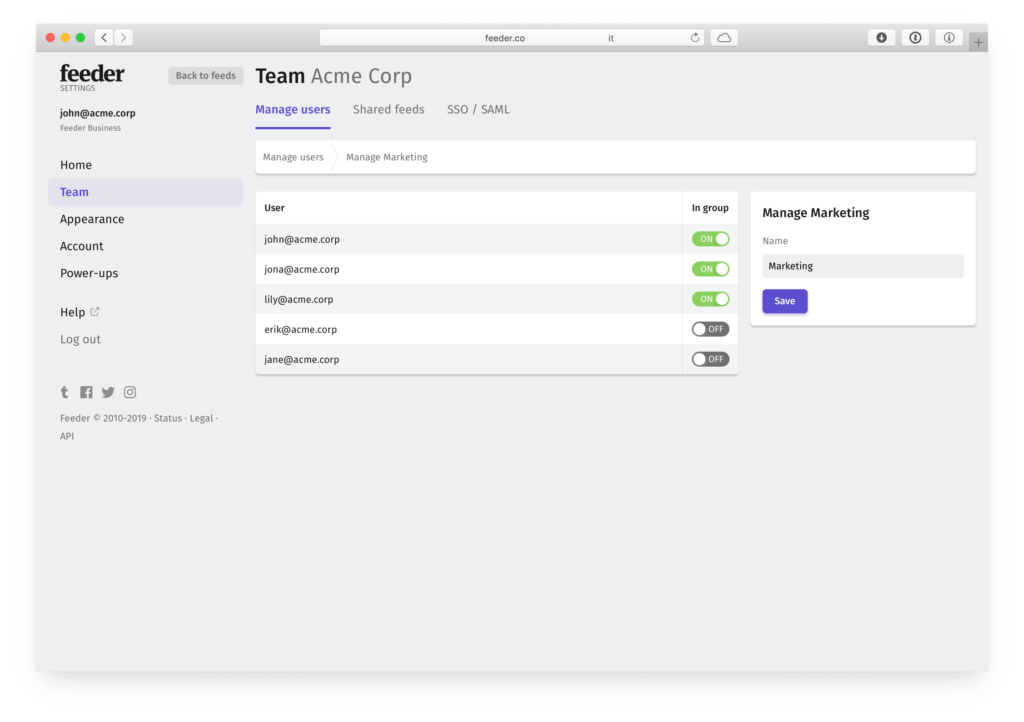Click Back to feeds button
The image size is (1024, 722).
click(x=206, y=76)
